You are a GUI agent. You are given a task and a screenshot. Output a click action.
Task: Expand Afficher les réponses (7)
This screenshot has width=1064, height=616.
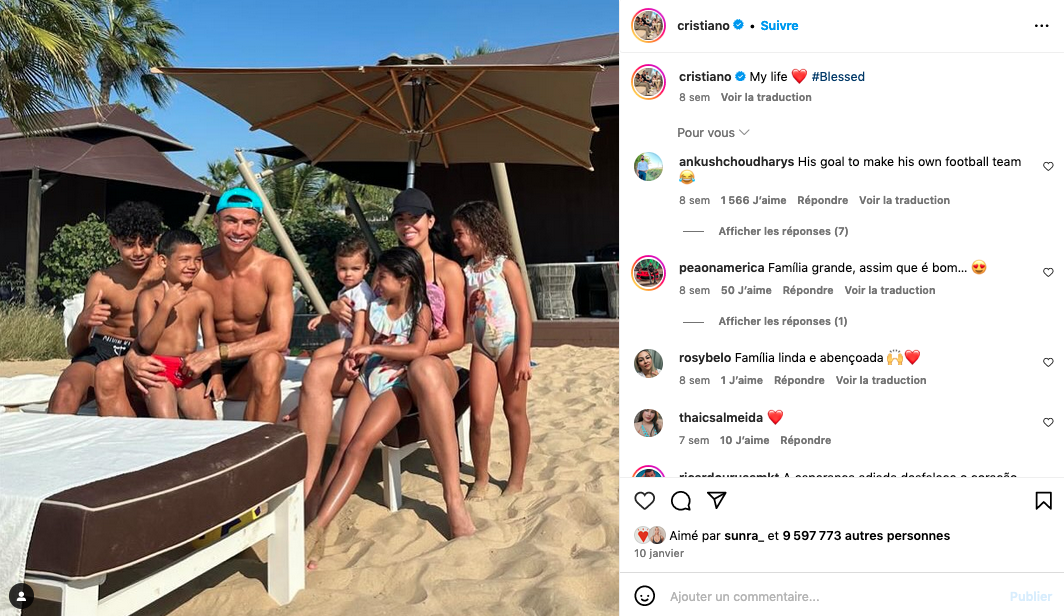[x=783, y=231]
